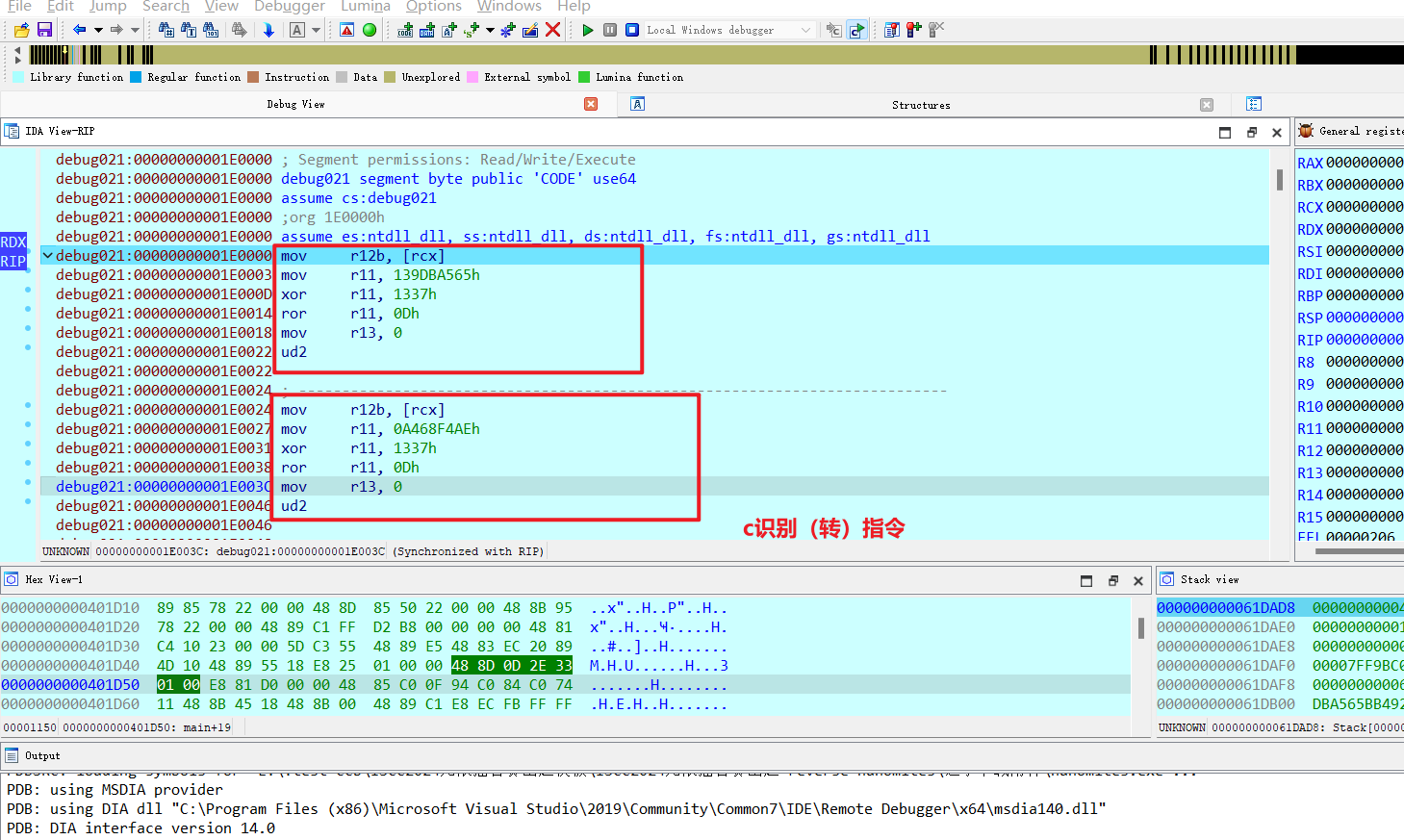1404x840 pixels.
Task: Click the blue star-plus toolbar icon
Action: [508, 30]
